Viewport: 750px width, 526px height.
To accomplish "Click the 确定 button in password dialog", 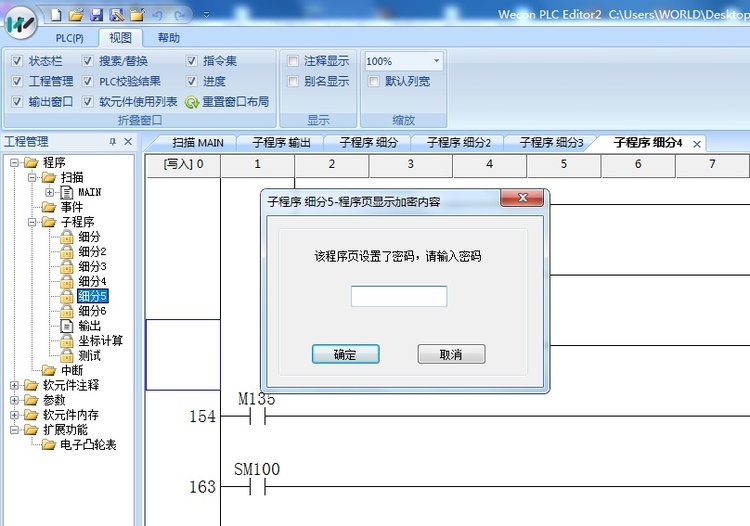I will click(x=345, y=355).
